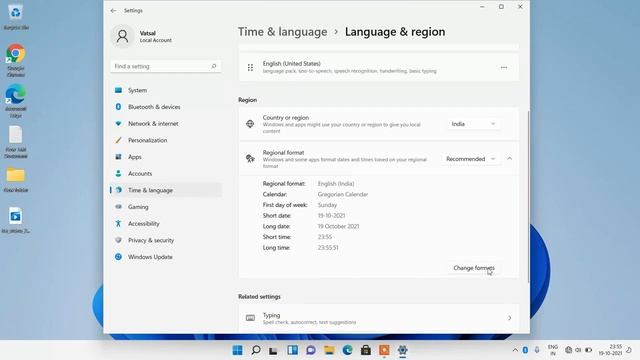The height and width of the screenshot is (360, 640).
Task: Open the folder on the desktop
Action: click(x=16, y=180)
